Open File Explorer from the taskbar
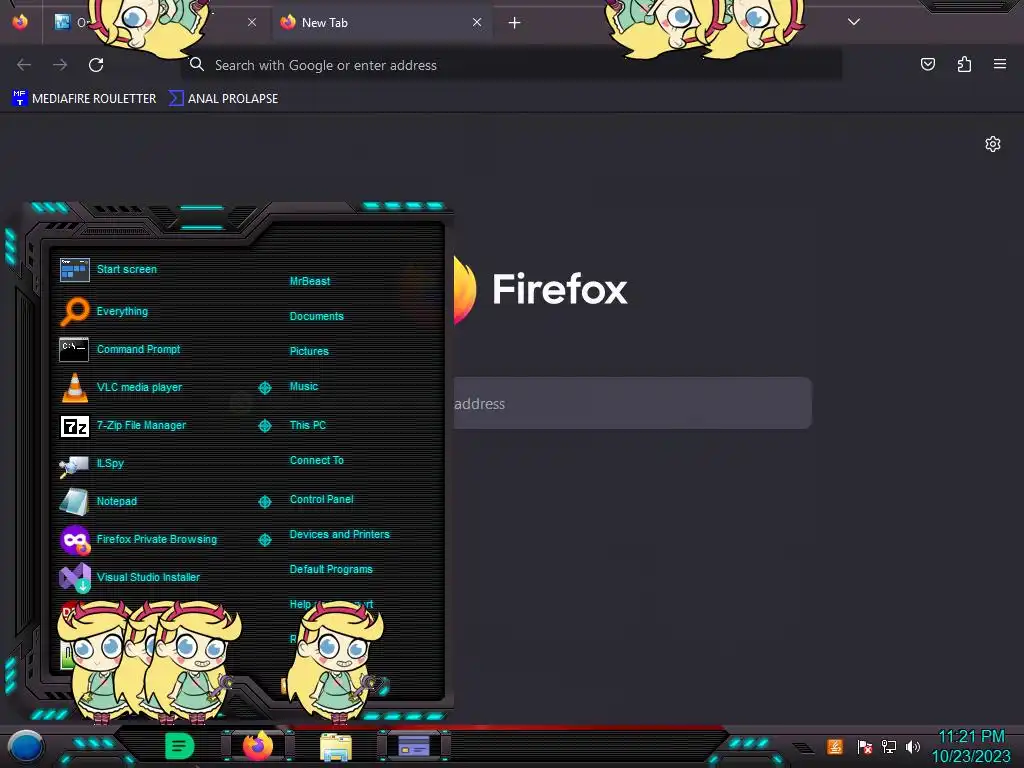1024x768 pixels. tap(336, 747)
